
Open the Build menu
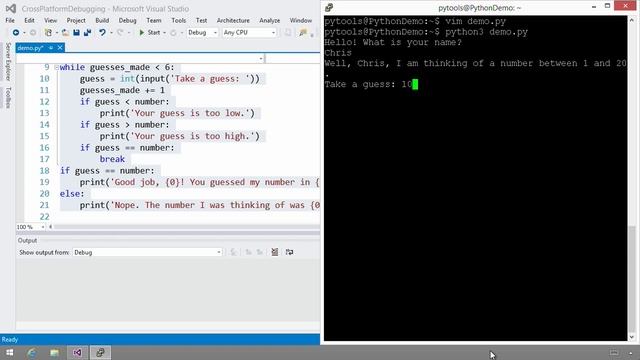[102, 20]
